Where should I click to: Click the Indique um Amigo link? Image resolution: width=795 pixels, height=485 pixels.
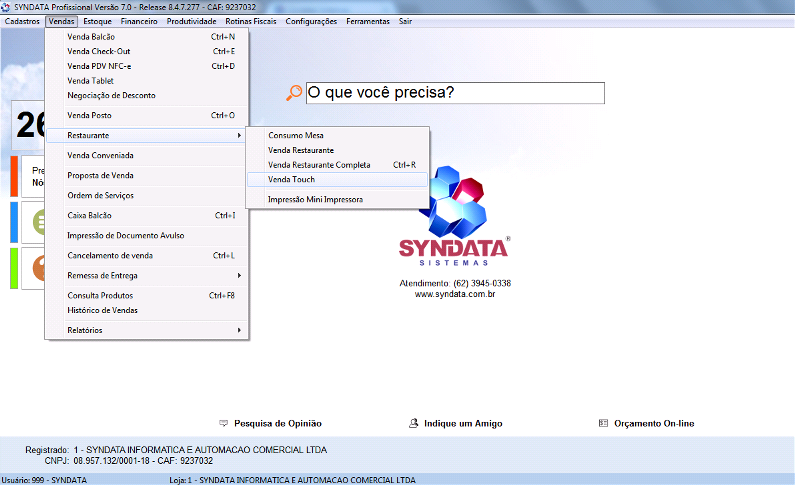pyautogui.click(x=463, y=424)
